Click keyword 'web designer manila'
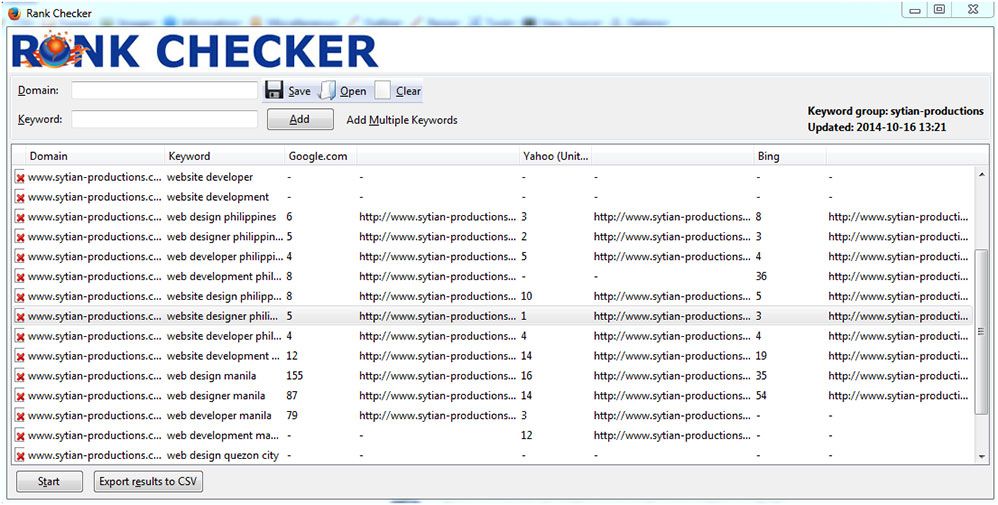The height and width of the screenshot is (505, 998). tap(216, 395)
